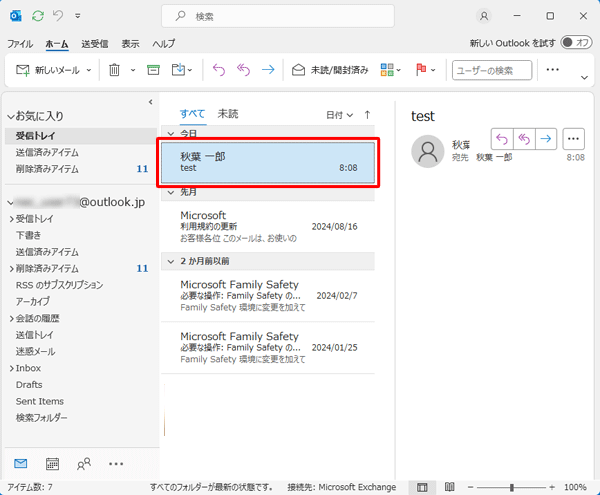Image resolution: width=600 pixels, height=495 pixels.
Task: Expand the Inbox folder
Action: 11,368
